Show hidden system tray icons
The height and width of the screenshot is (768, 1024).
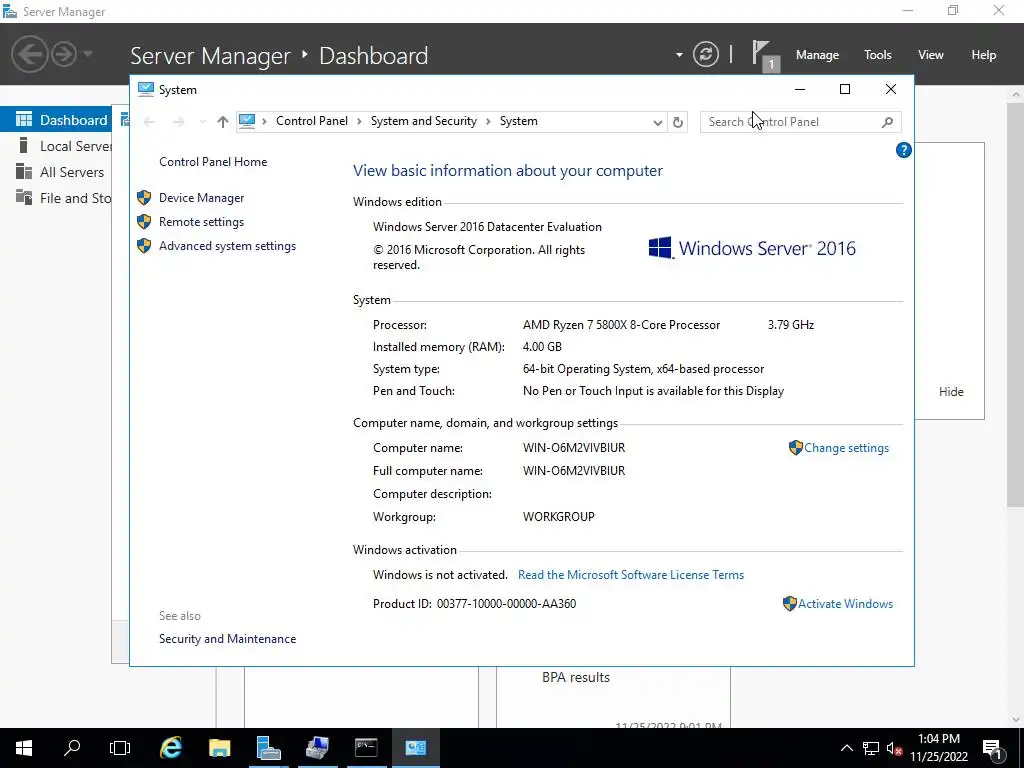(x=846, y=748)
